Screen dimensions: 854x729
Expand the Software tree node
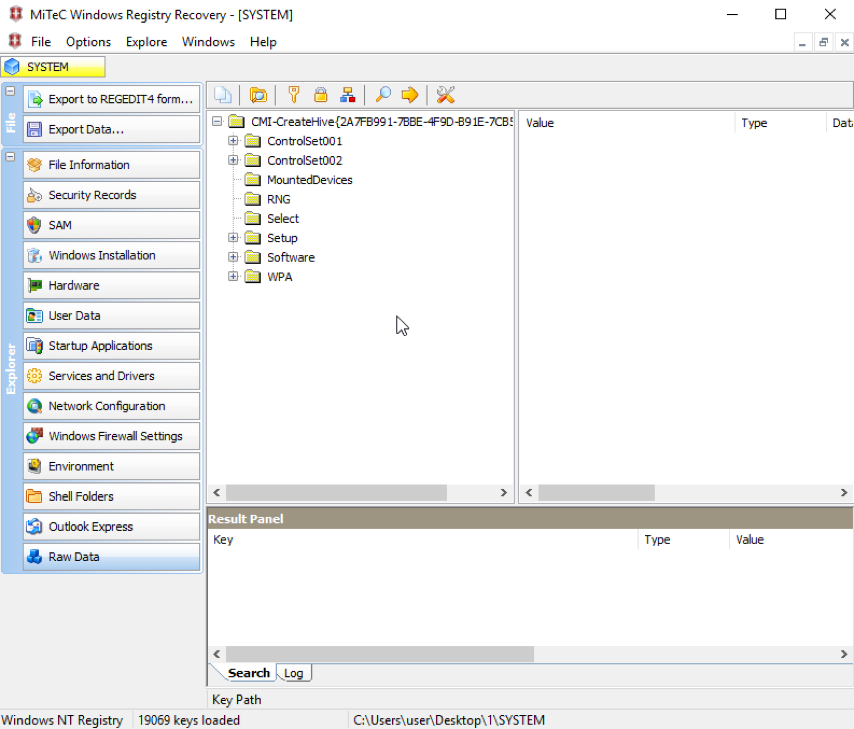coord(233,257)
